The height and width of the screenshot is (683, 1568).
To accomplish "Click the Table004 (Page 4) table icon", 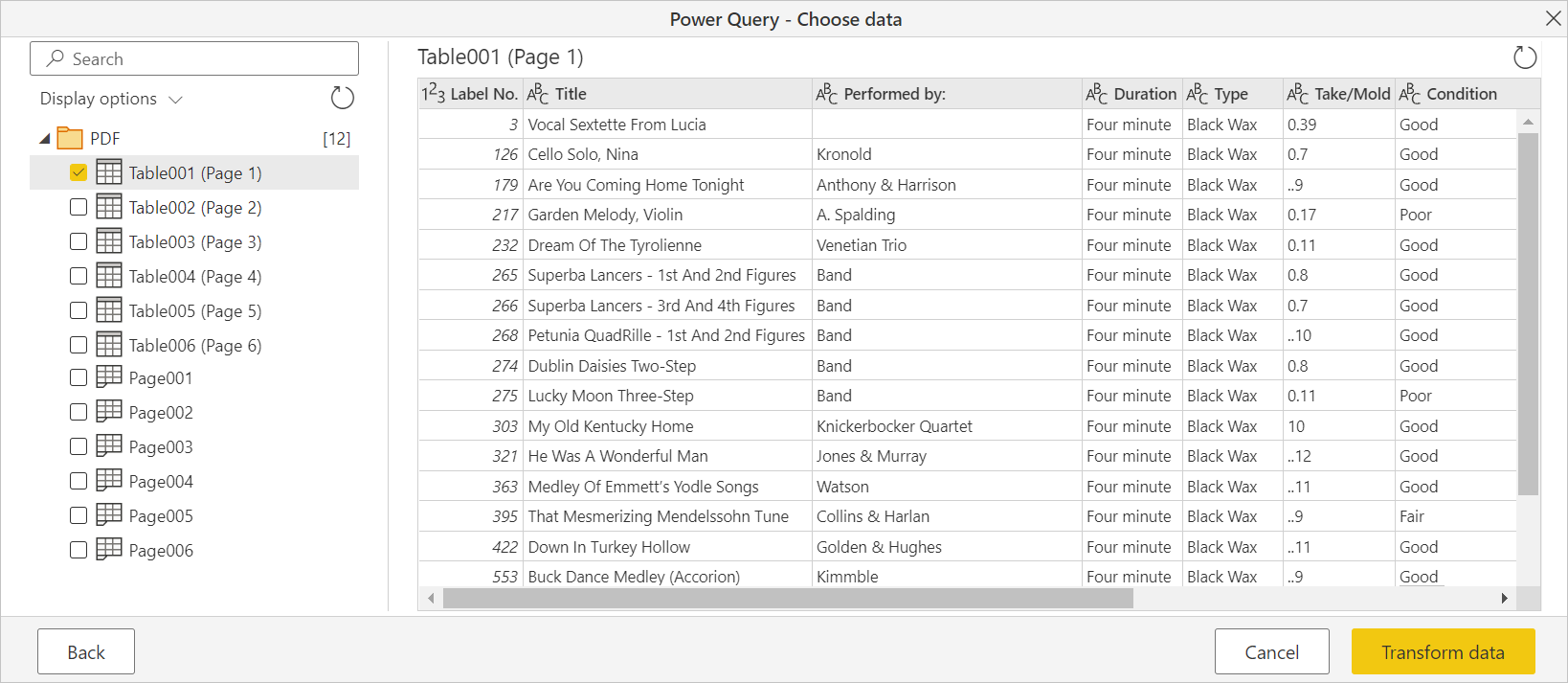I will [x=109, y=276].
